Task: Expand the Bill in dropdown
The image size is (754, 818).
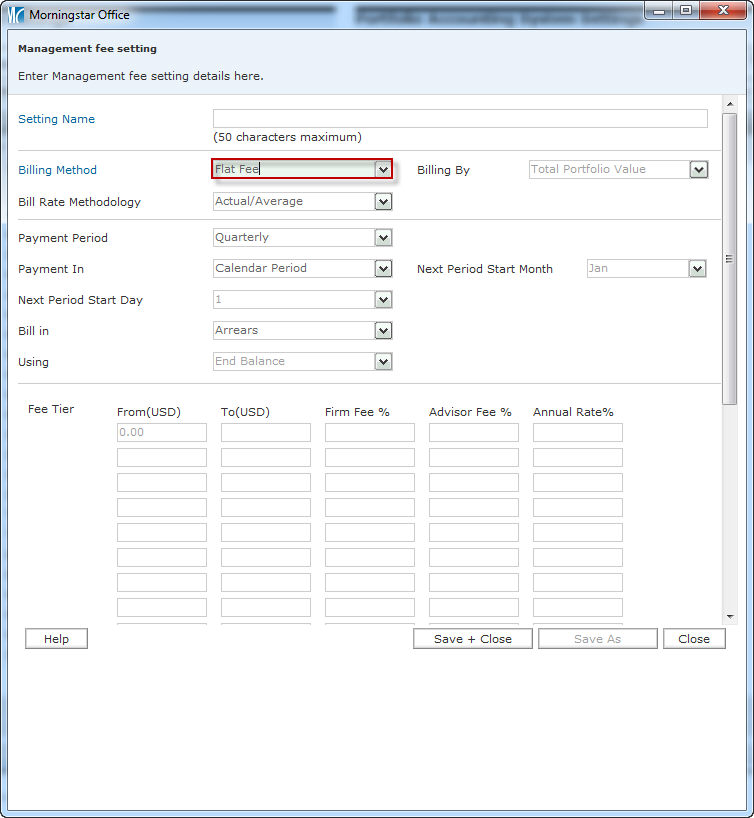Action: [383, 331]
